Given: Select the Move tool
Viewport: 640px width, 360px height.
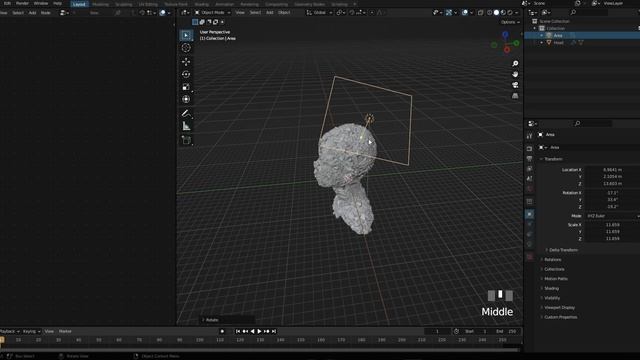Looking at the screenshot, I should click(x=186, y=62).
